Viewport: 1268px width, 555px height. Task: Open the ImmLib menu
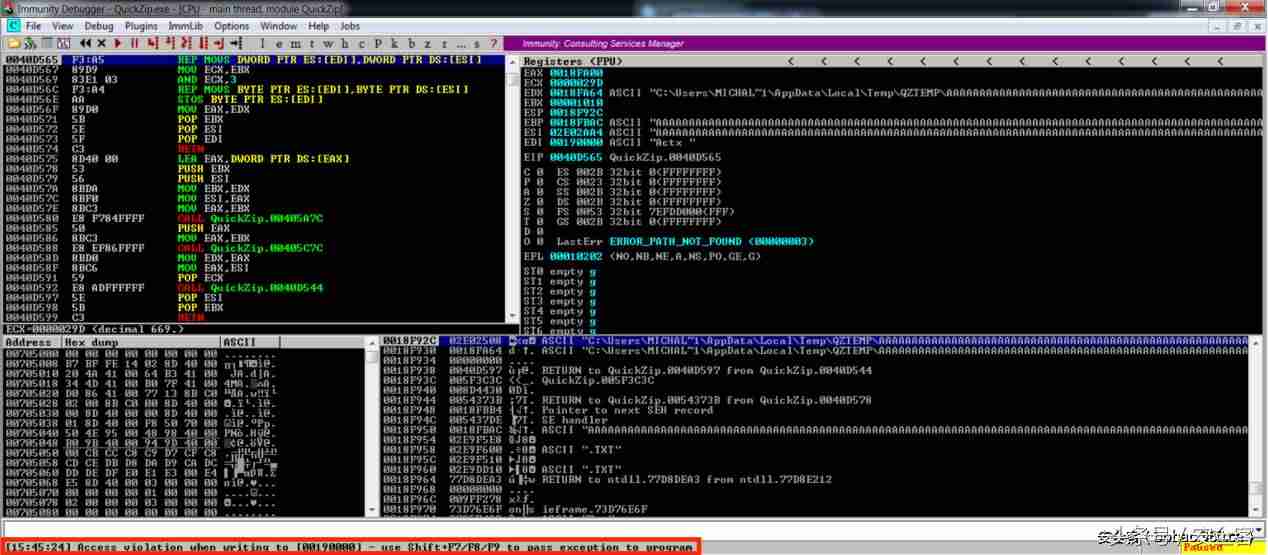tap(187, 26)
